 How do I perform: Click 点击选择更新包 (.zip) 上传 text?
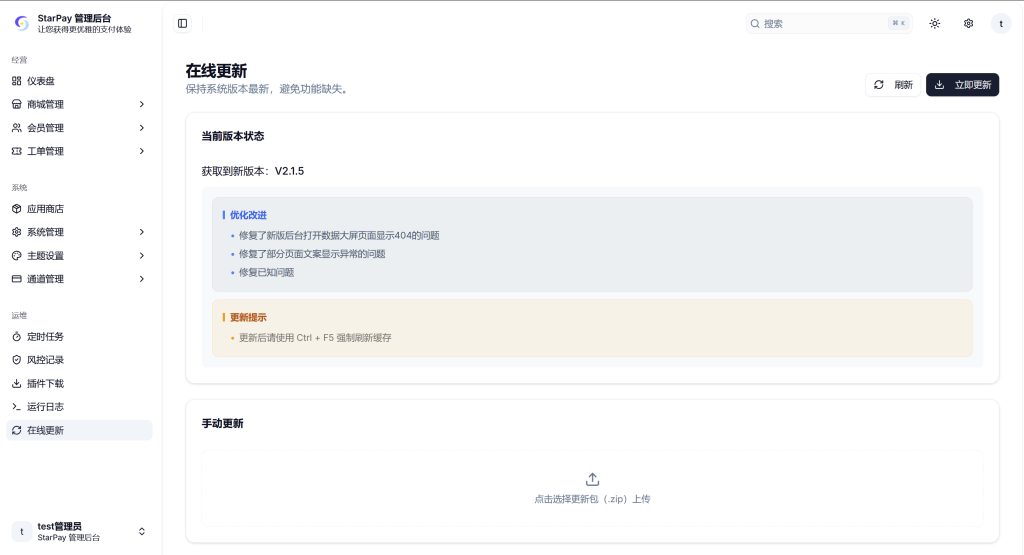pos(592,499)
